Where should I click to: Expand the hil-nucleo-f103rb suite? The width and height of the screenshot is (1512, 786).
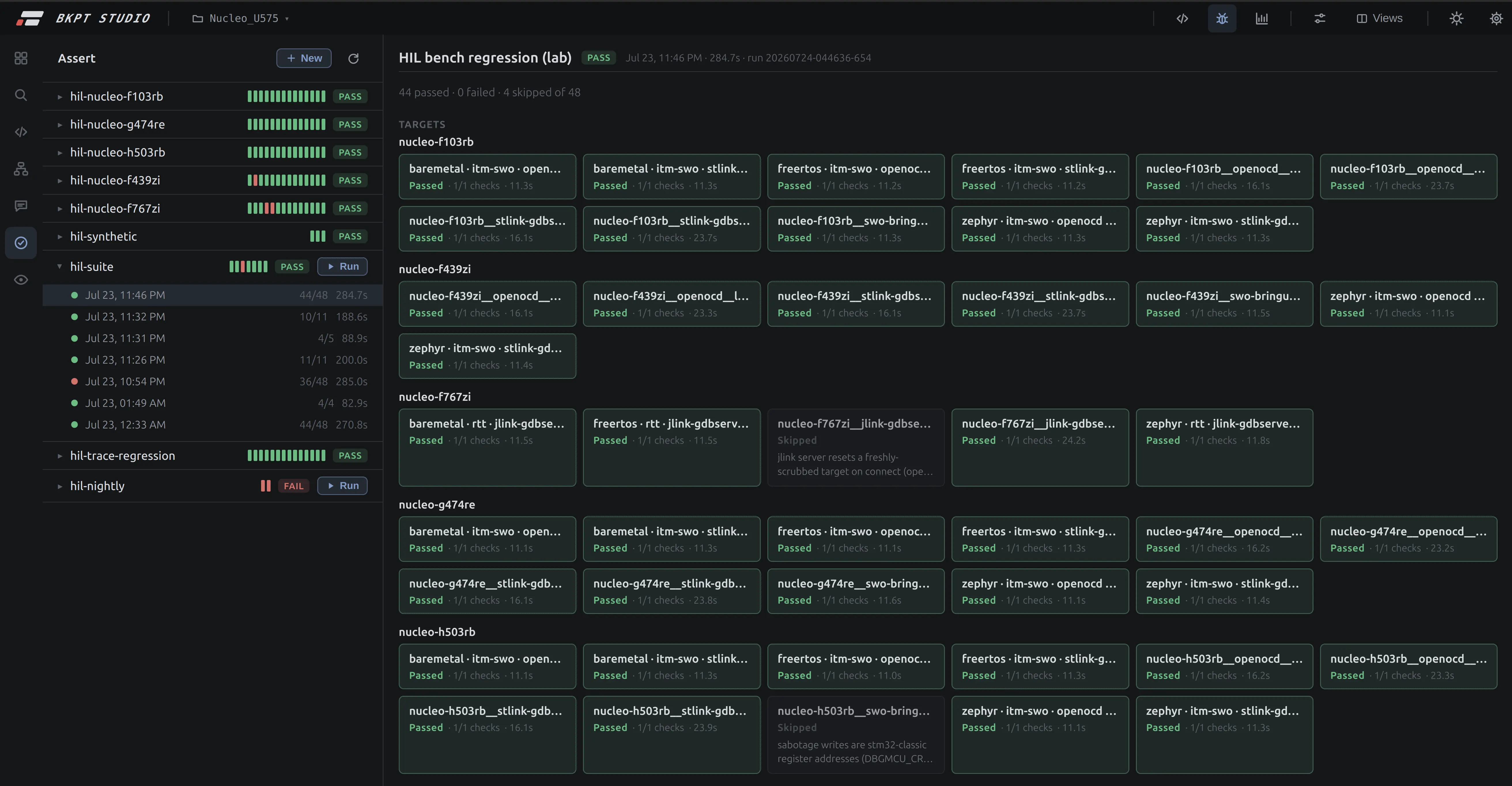click(x=60, y=96)
